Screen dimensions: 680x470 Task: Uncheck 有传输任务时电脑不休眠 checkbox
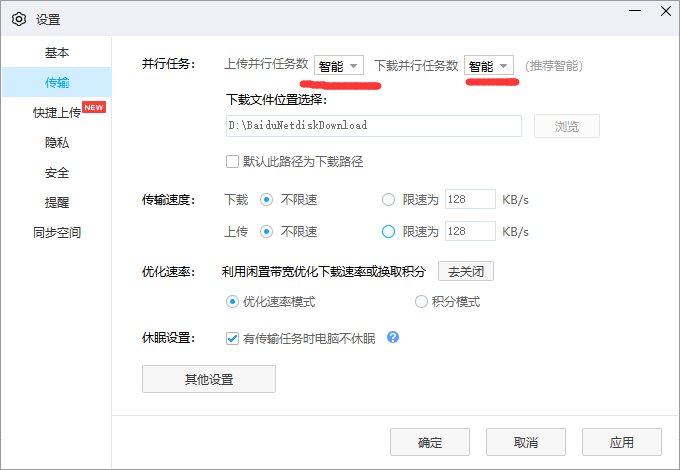click(x=232, y=338)
